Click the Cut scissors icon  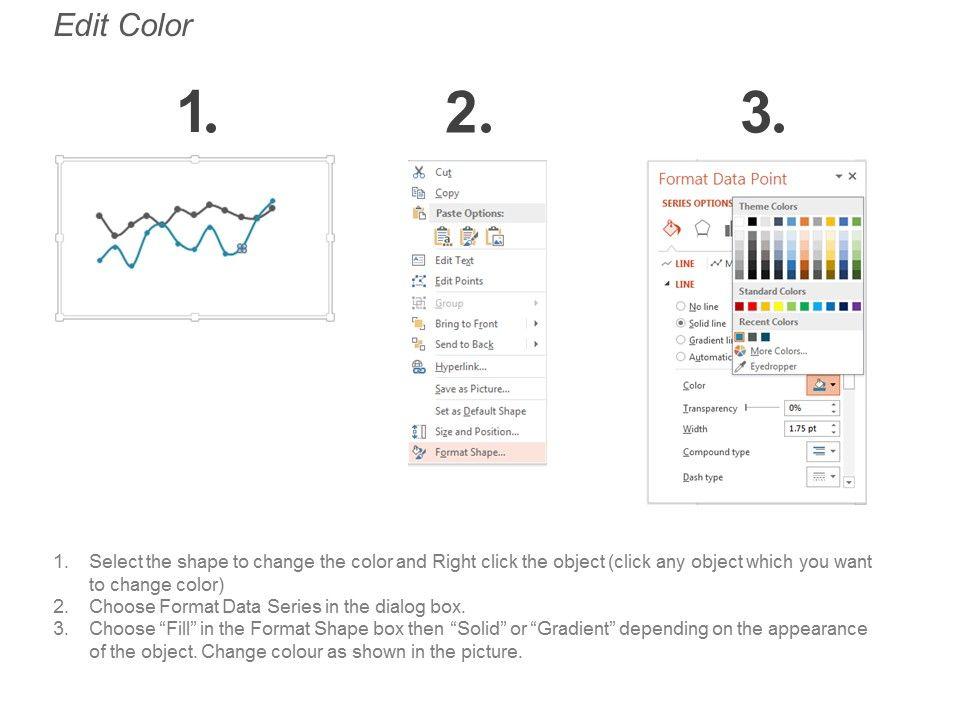coord(419,172)
